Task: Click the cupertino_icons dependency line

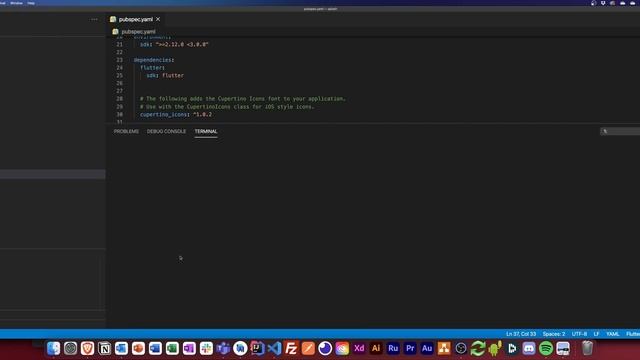Action: click(x=176, y=114)
